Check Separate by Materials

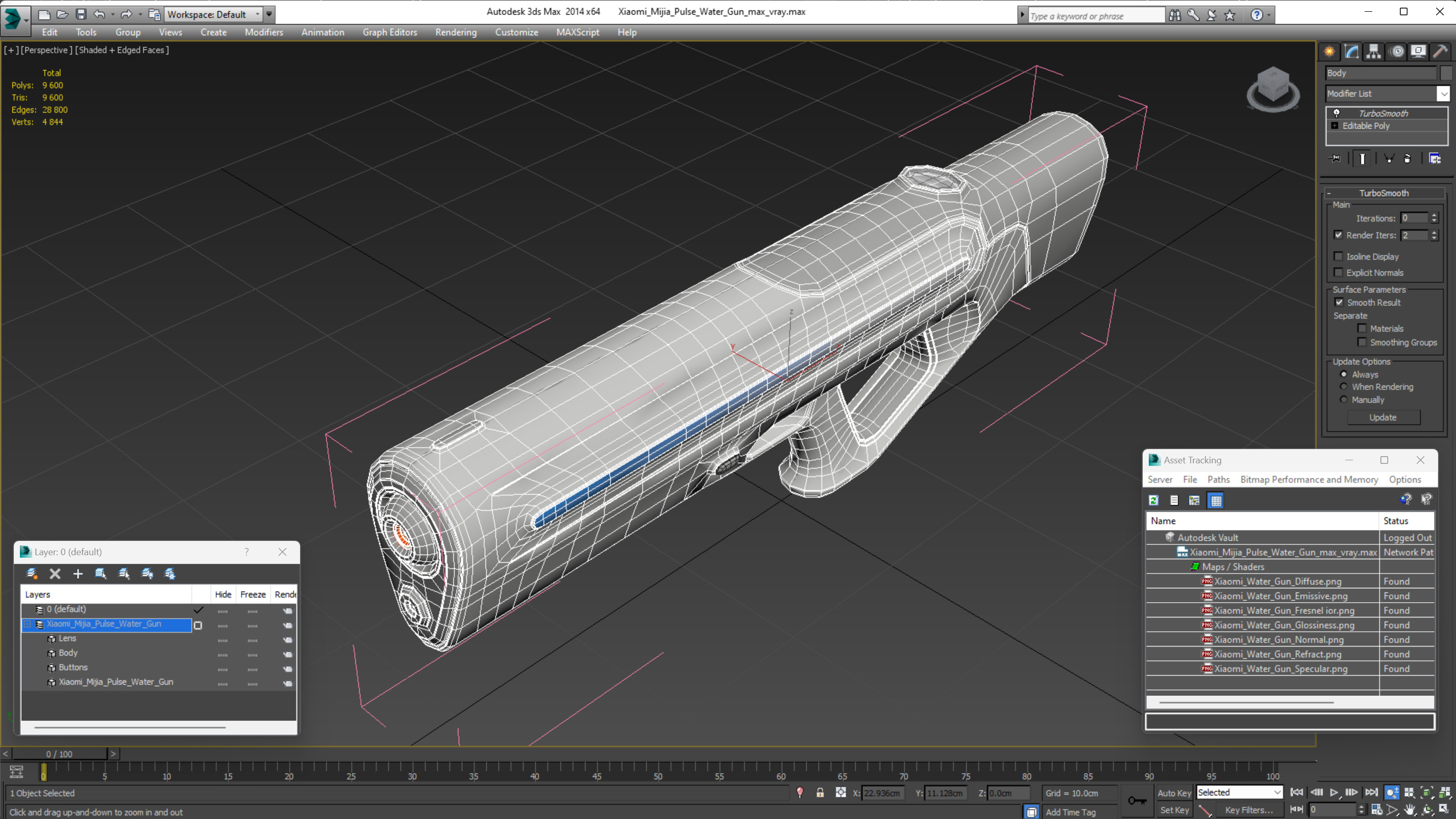pos(1362,329)
